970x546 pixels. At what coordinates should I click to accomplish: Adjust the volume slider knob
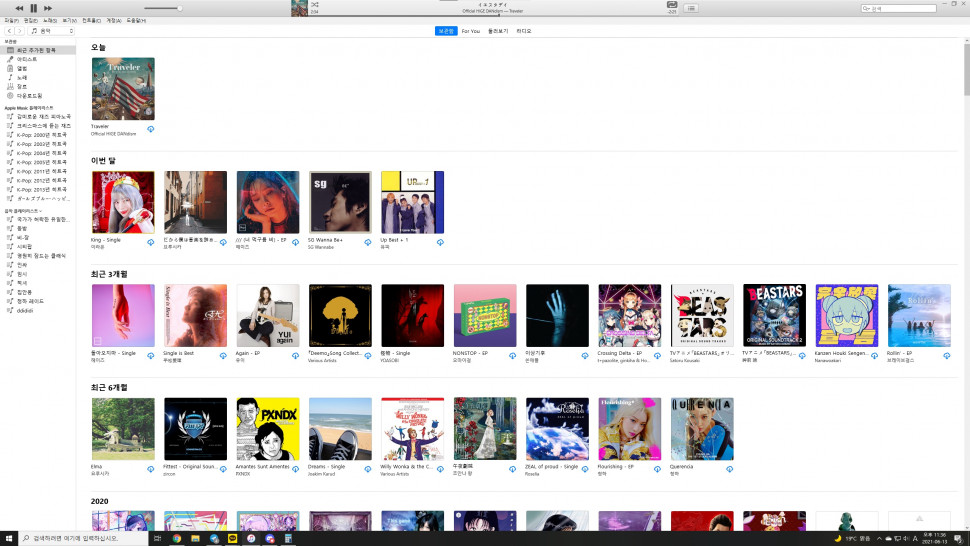click(x=179, y=8)
